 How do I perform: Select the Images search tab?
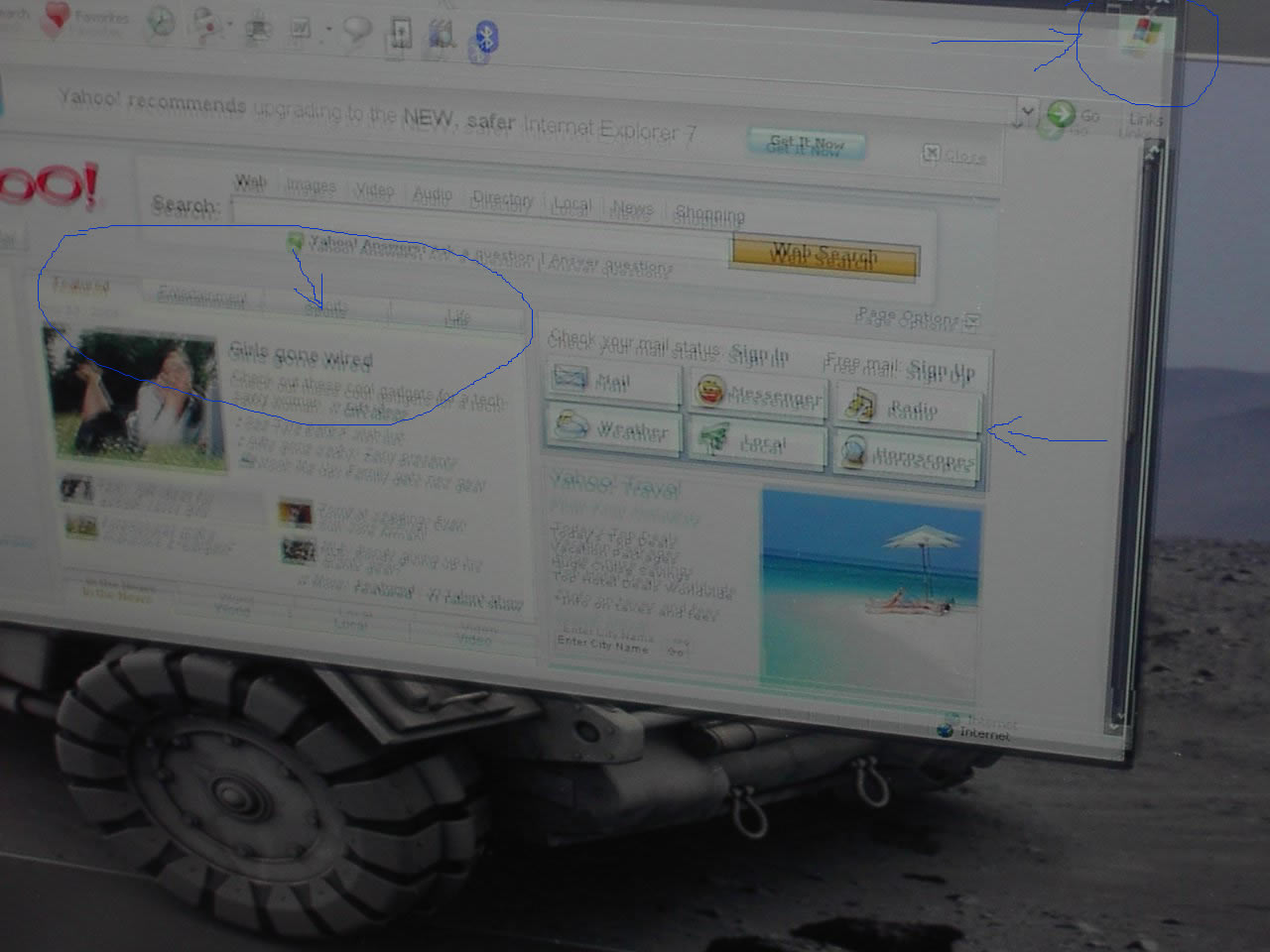coord(312,185)
